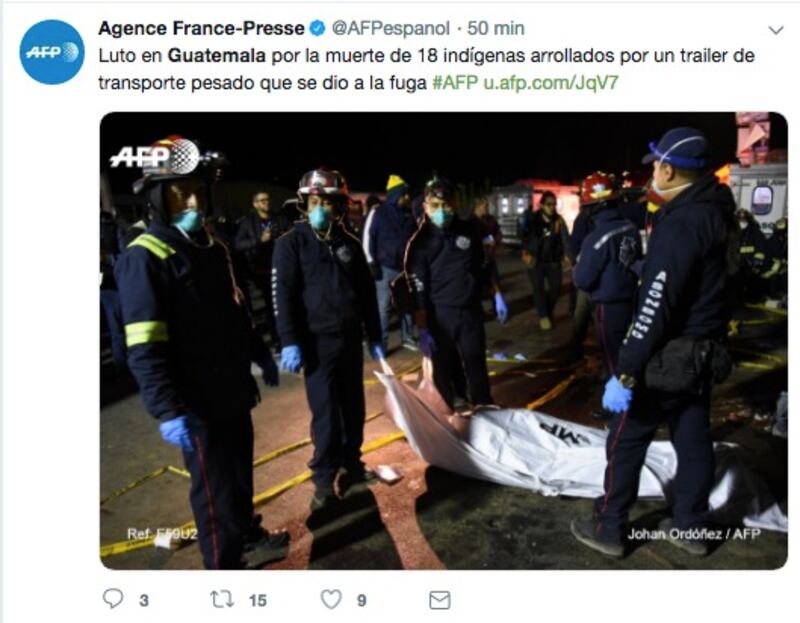The height and width of the screenshot is (623, 800).
Task: Click the AFP profile avatar
Action: [x=52, y=52]
